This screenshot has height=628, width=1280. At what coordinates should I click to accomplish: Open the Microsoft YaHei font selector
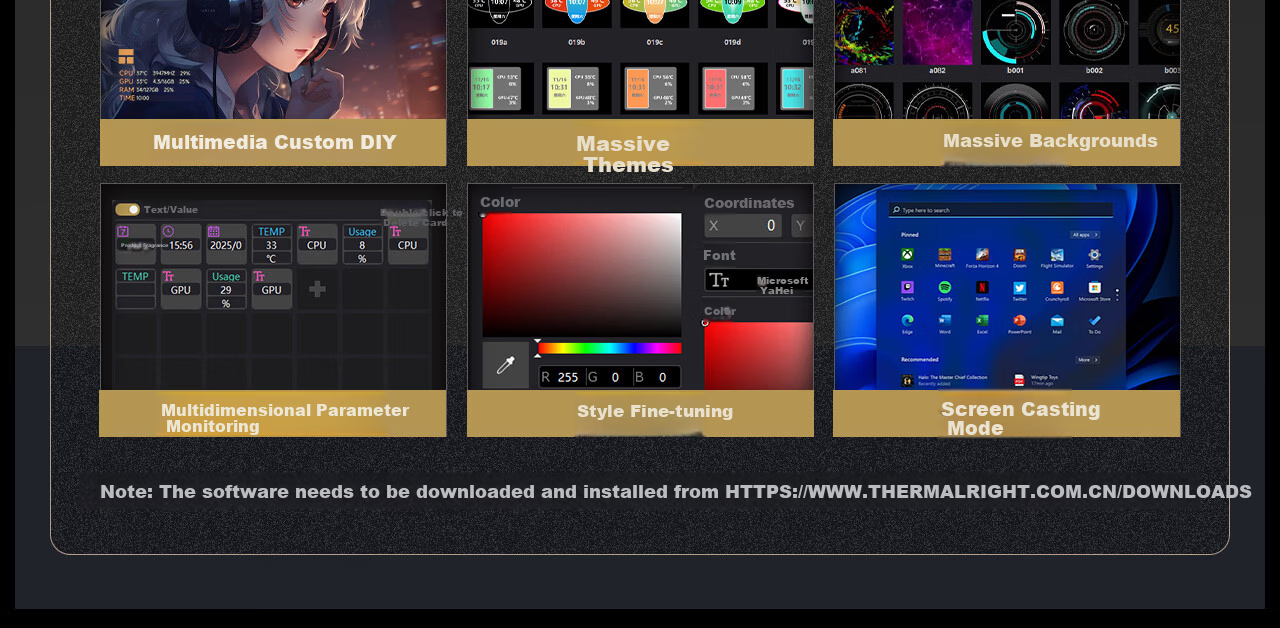(x=758, y=281)
